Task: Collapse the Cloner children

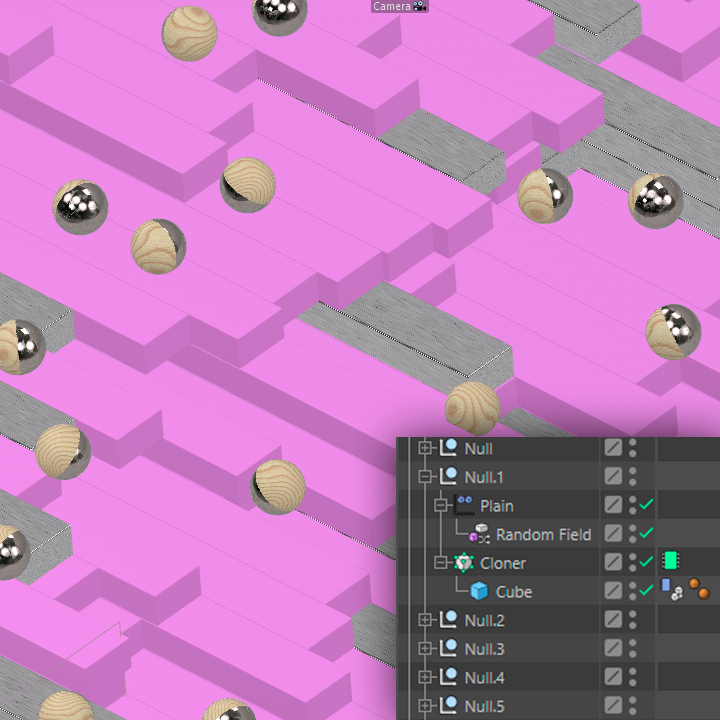Action: click(441, 562)
